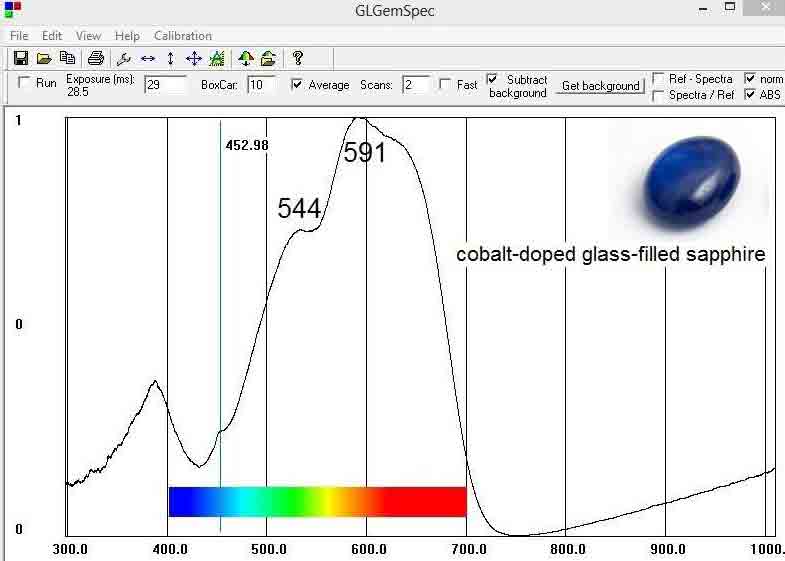Click the Copy icon in toolbar
Screen dimensions: 785x561
67,58
